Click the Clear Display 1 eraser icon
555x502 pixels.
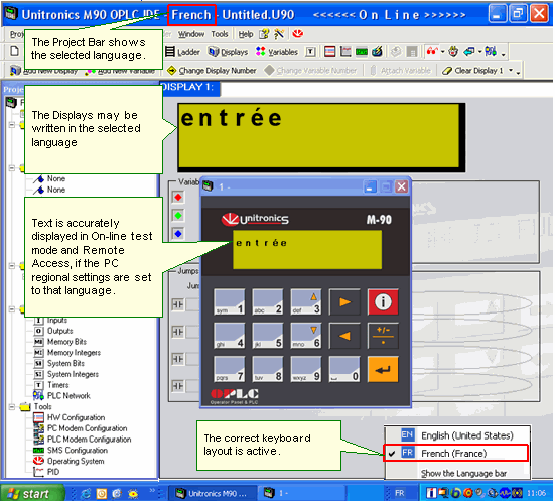(x=447, y=71)
